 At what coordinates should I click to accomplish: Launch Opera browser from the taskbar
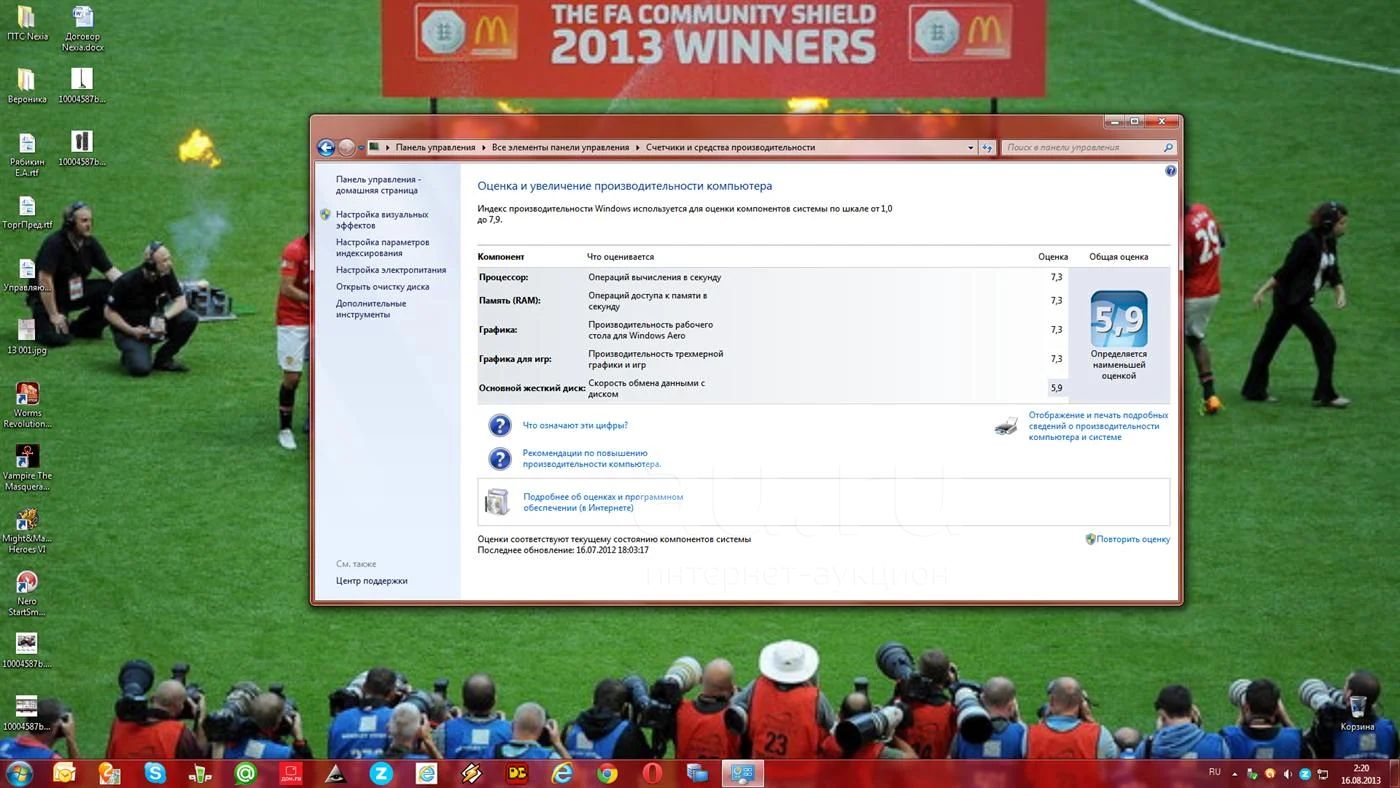(x=652, y=773)
